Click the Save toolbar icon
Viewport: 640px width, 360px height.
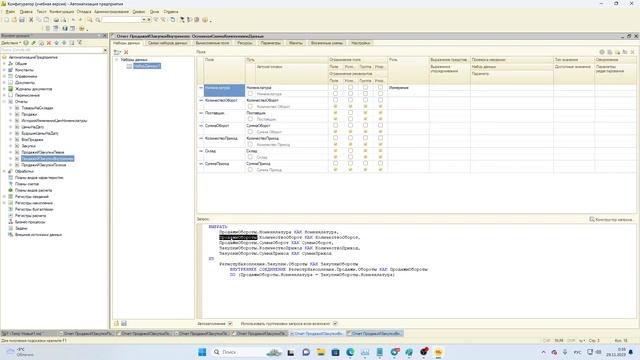(x=22, y=20)
